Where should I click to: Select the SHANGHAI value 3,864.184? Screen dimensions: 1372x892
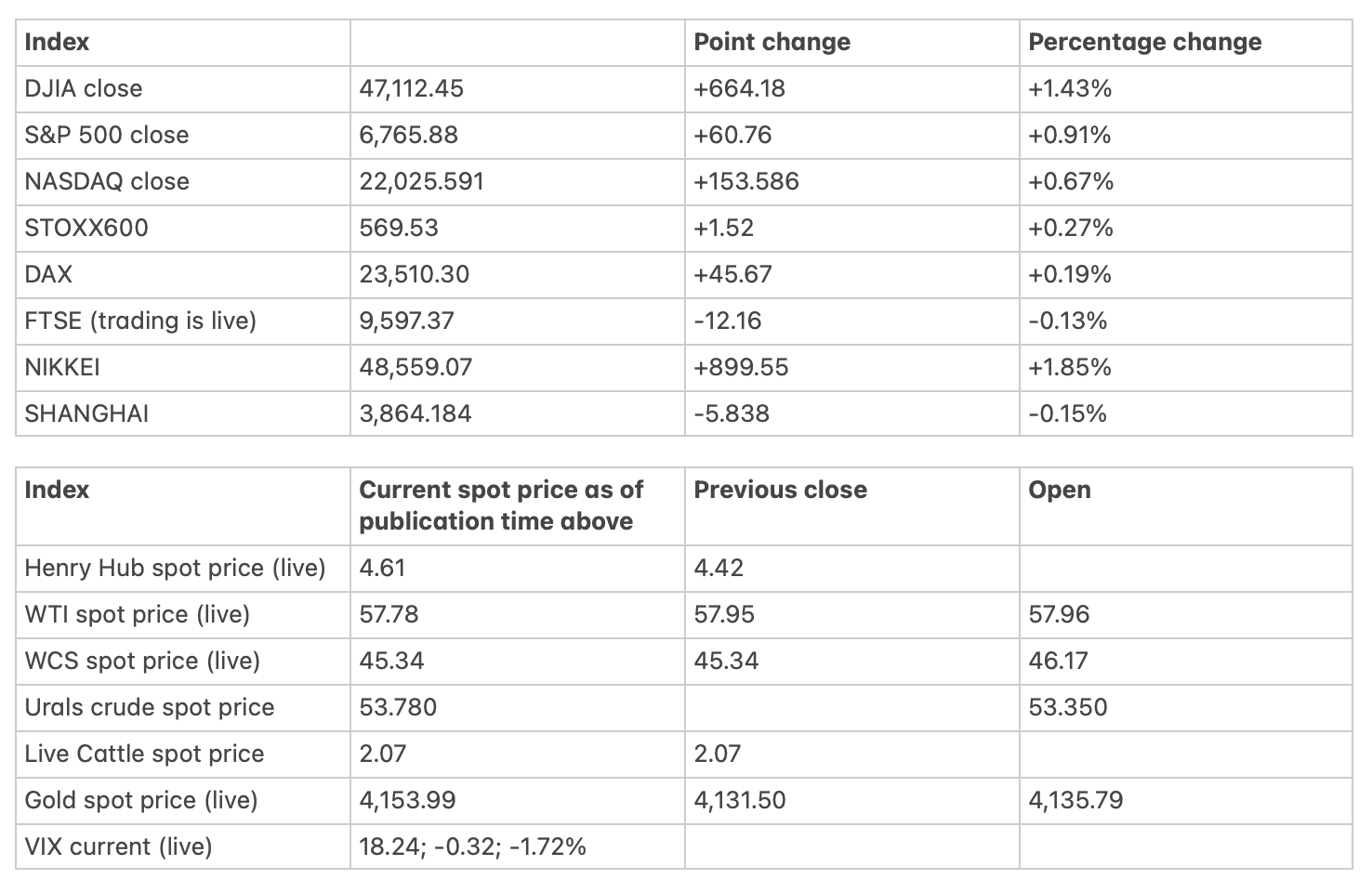(416, 413)
